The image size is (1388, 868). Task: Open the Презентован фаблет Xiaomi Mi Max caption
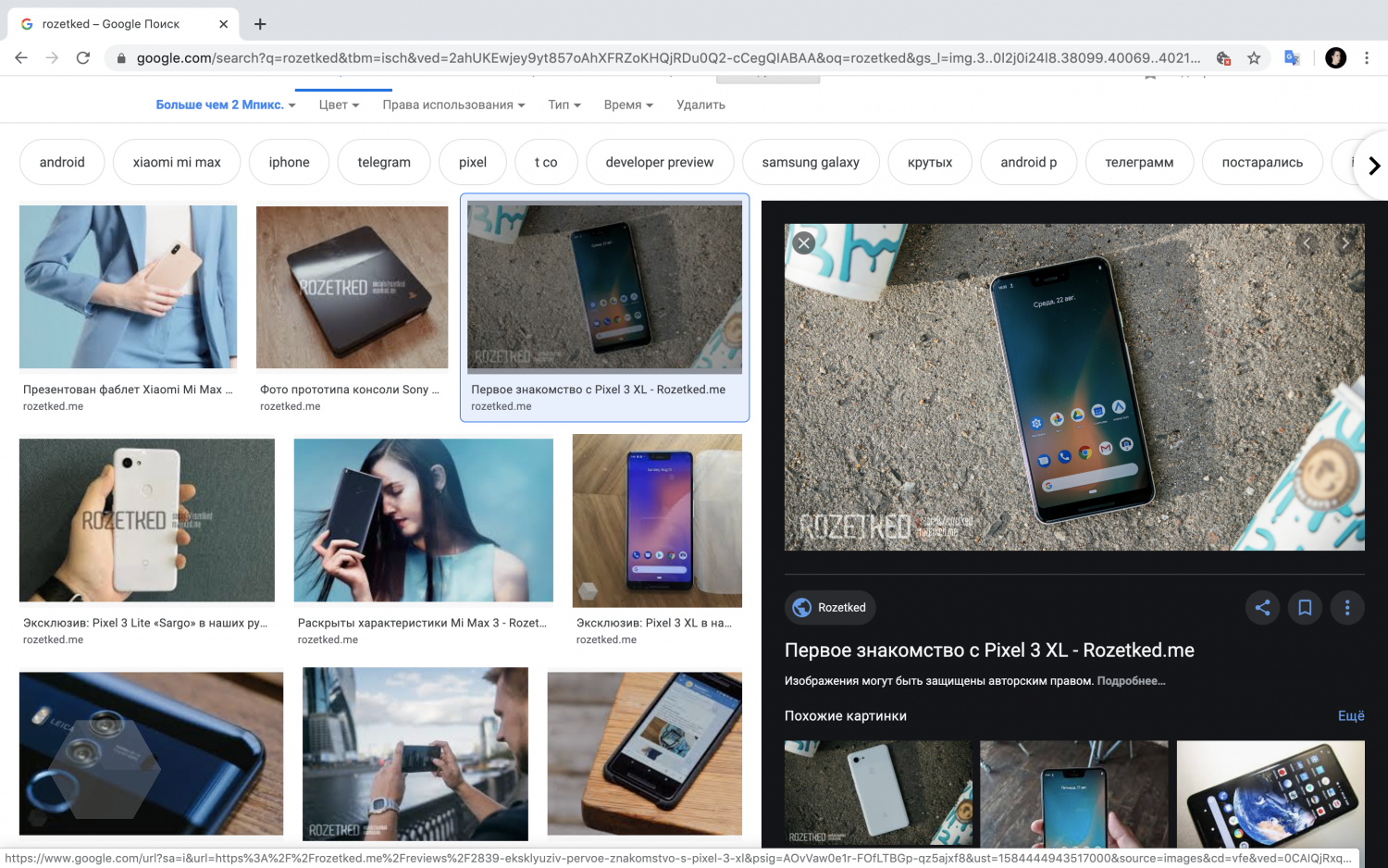click(x=128, y=390)
